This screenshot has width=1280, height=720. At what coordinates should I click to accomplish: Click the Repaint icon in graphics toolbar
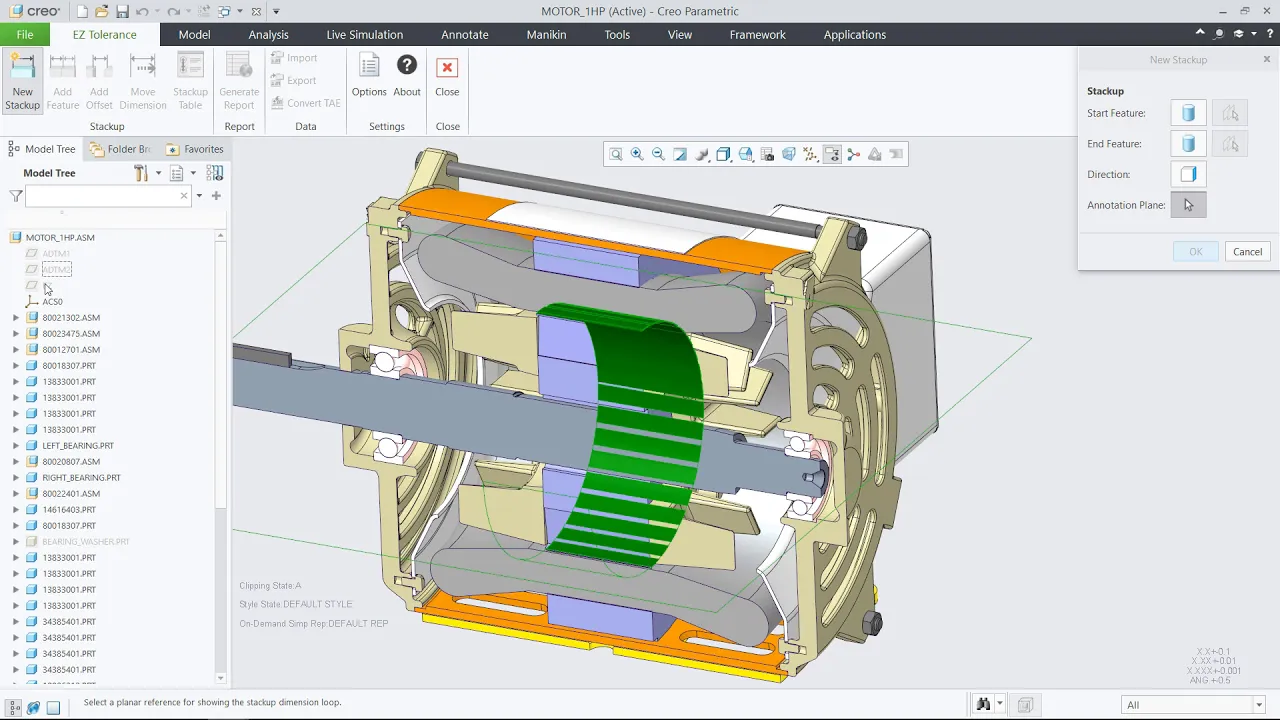coord(680,154)
